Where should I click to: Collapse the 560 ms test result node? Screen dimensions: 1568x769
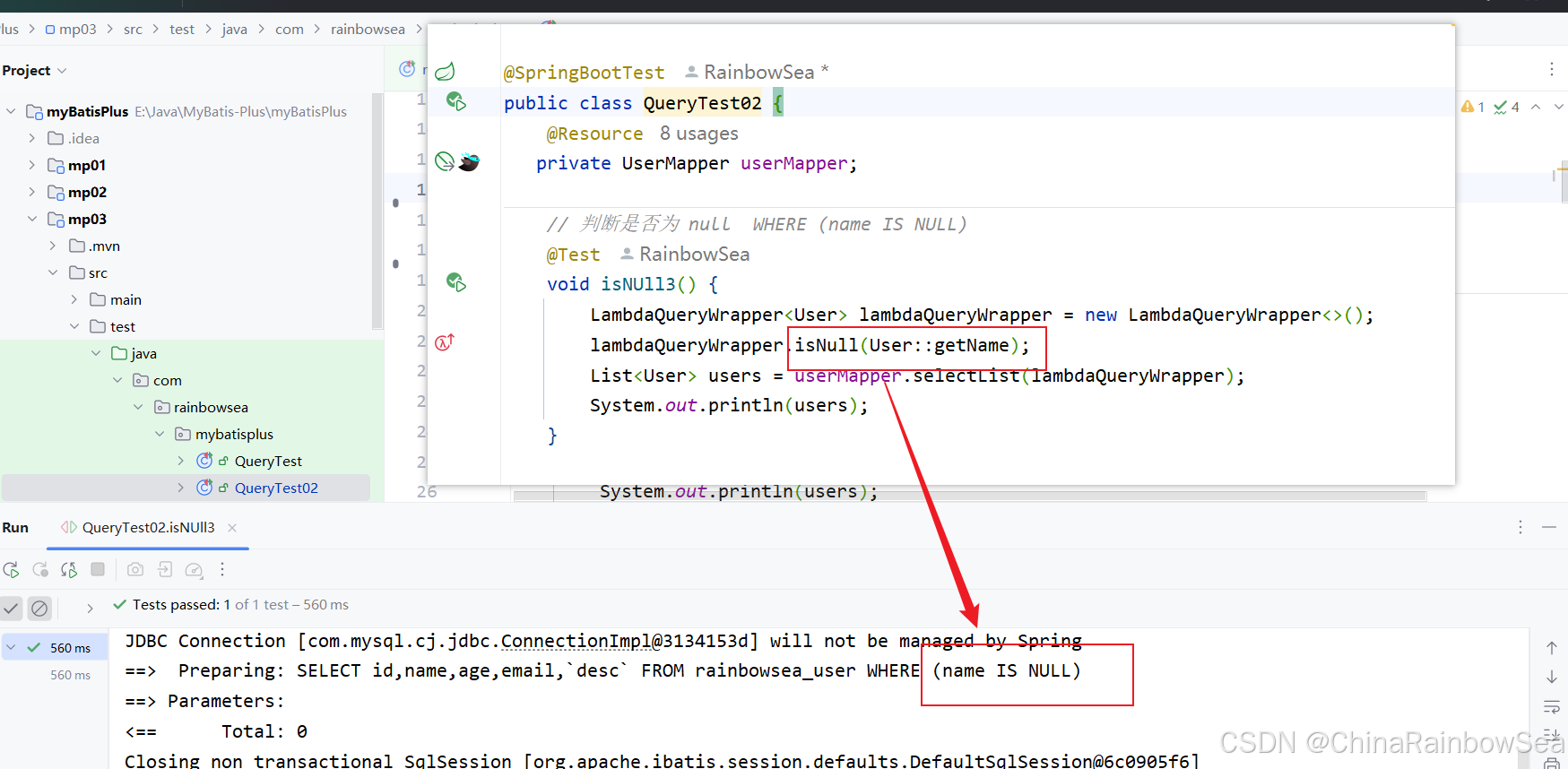11,647
